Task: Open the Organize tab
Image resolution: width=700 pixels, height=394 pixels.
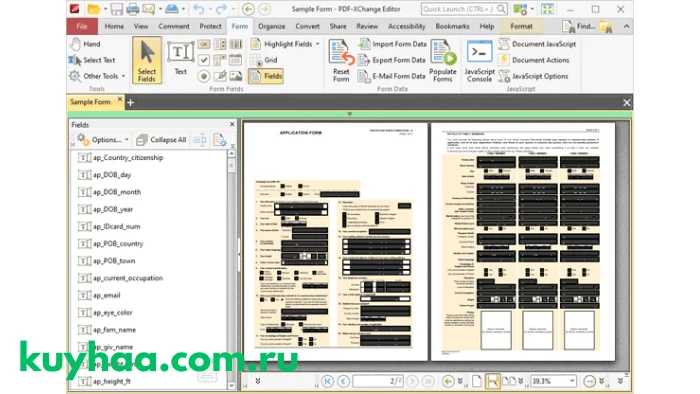Action: pyautogui.click(x=271, y=26)
